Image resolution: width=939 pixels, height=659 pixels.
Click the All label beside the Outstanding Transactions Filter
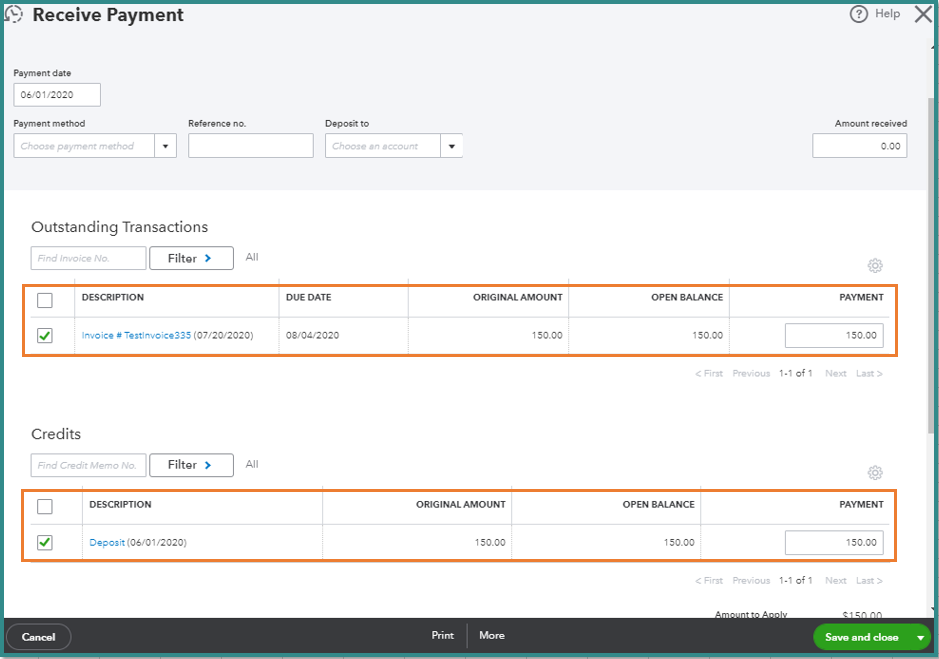252,257
